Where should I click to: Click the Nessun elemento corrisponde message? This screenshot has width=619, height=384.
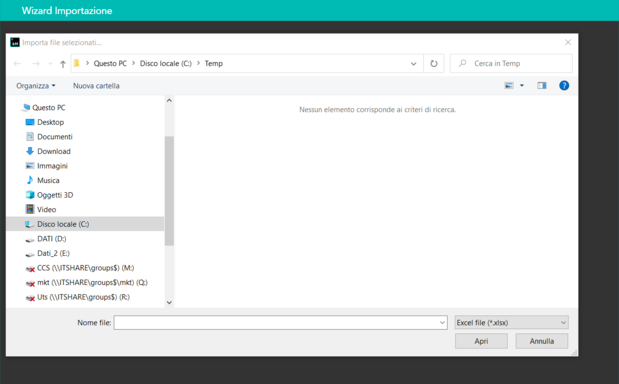pyautogui.click(x=377, y=110)
